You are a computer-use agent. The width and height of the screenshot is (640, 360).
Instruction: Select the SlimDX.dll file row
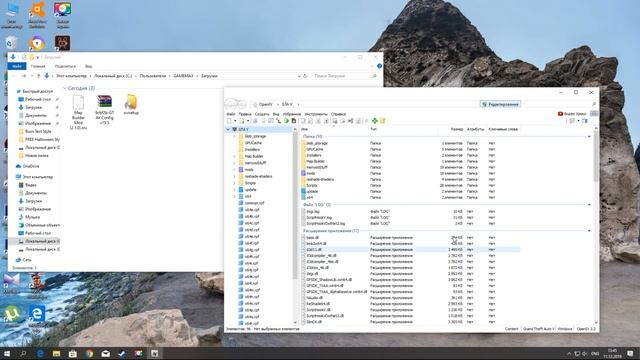coord(410,322)
